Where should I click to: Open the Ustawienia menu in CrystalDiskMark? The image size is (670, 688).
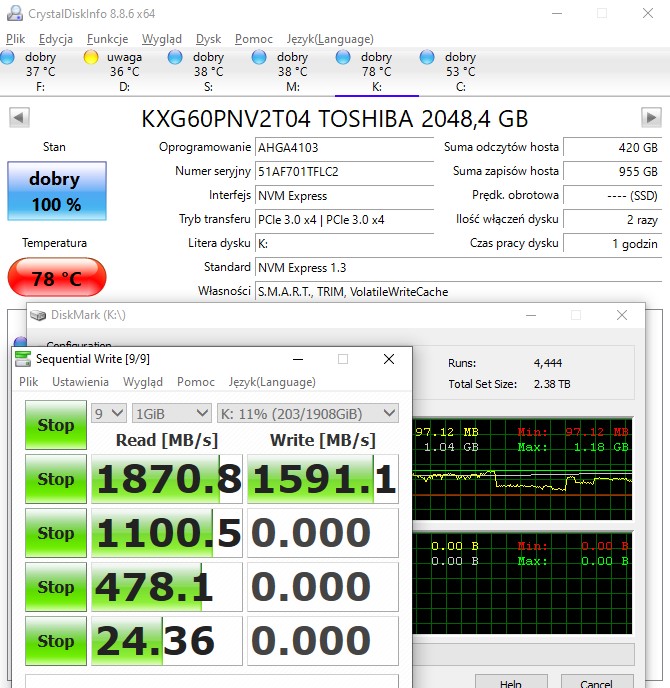[80, 382]
